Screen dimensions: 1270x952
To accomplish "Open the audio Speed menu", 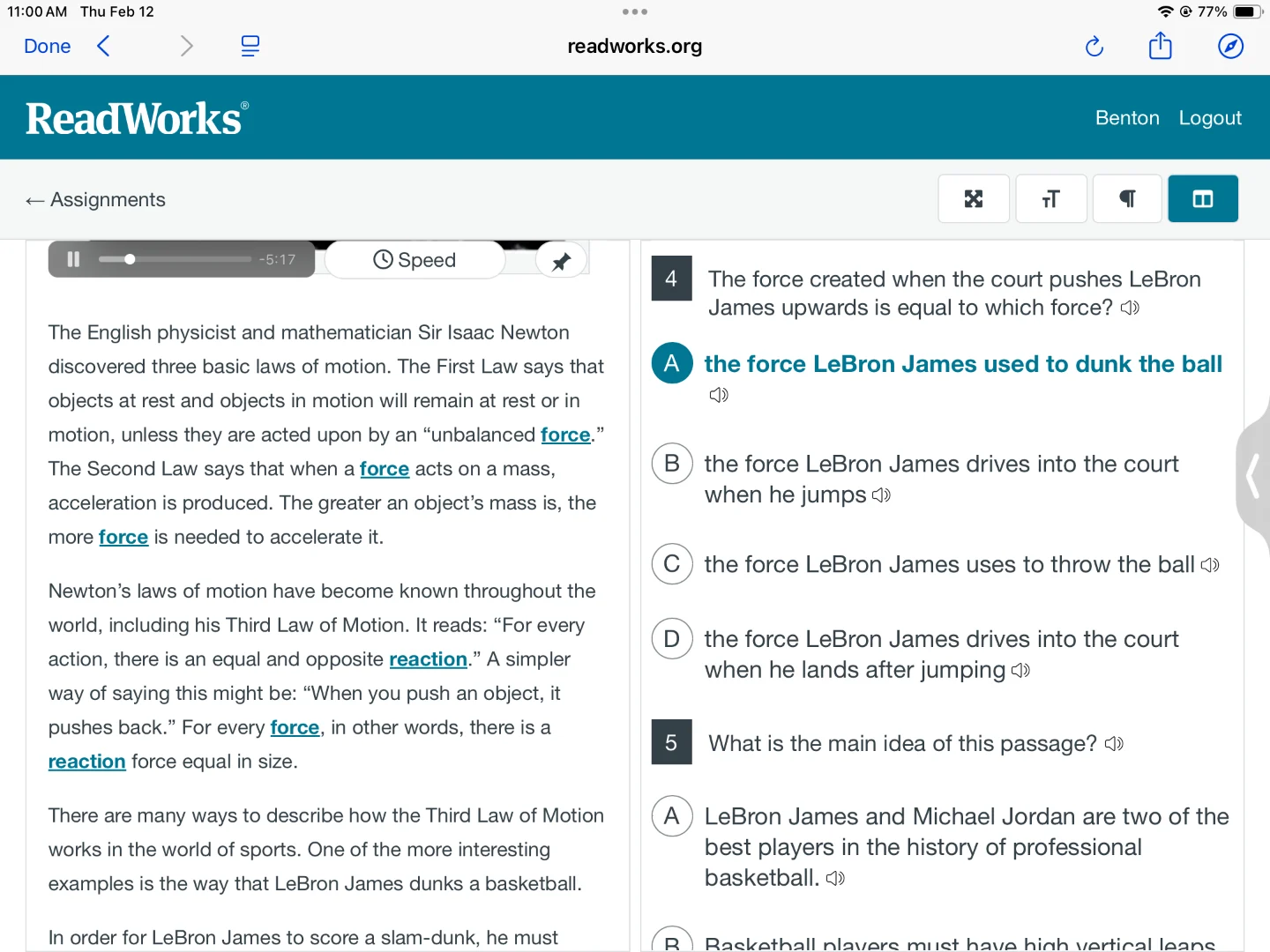I will pyautogui.click(x=415, y=260).
